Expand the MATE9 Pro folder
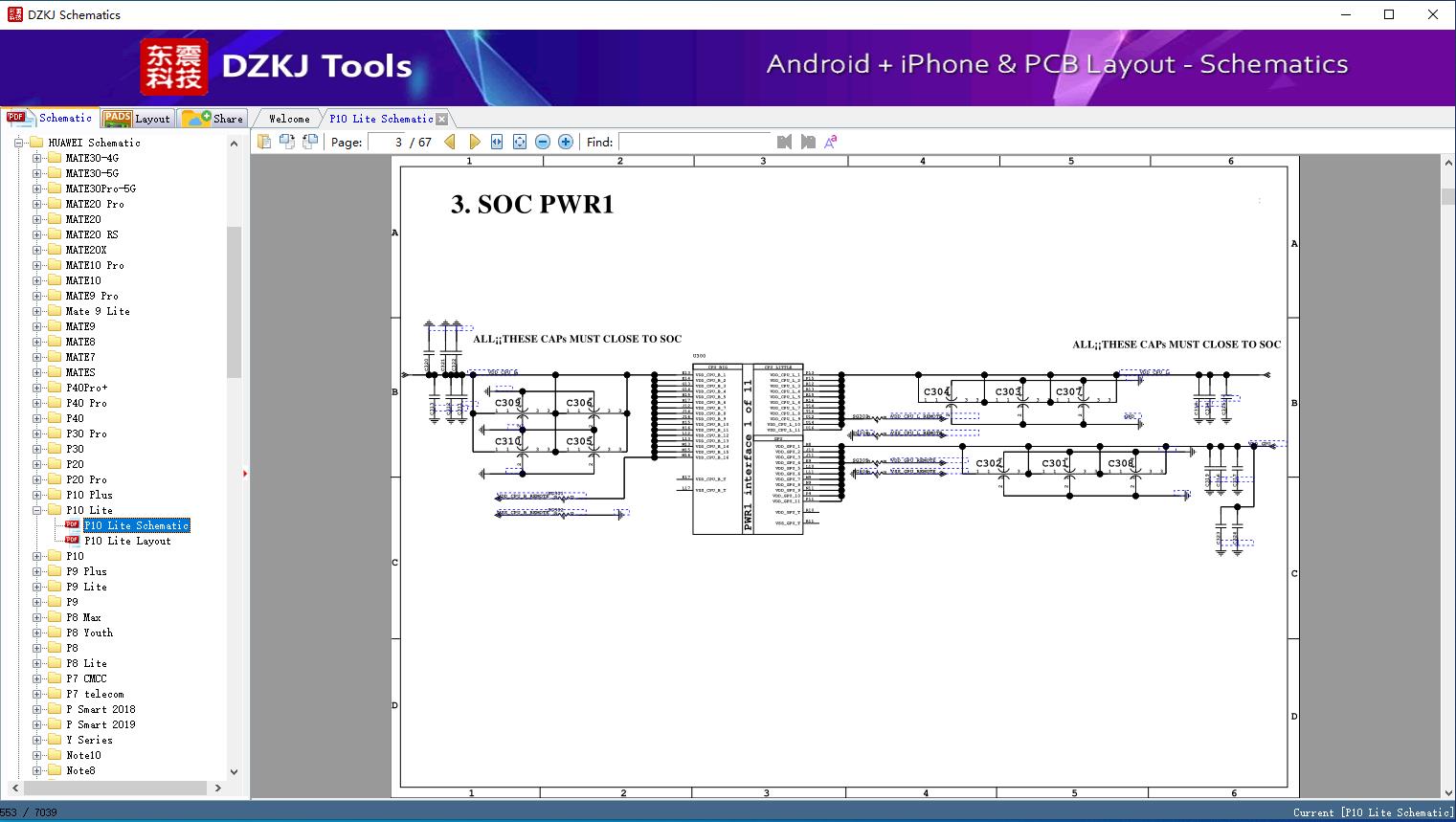This screenshot has height=822, width=1456. 36,296
